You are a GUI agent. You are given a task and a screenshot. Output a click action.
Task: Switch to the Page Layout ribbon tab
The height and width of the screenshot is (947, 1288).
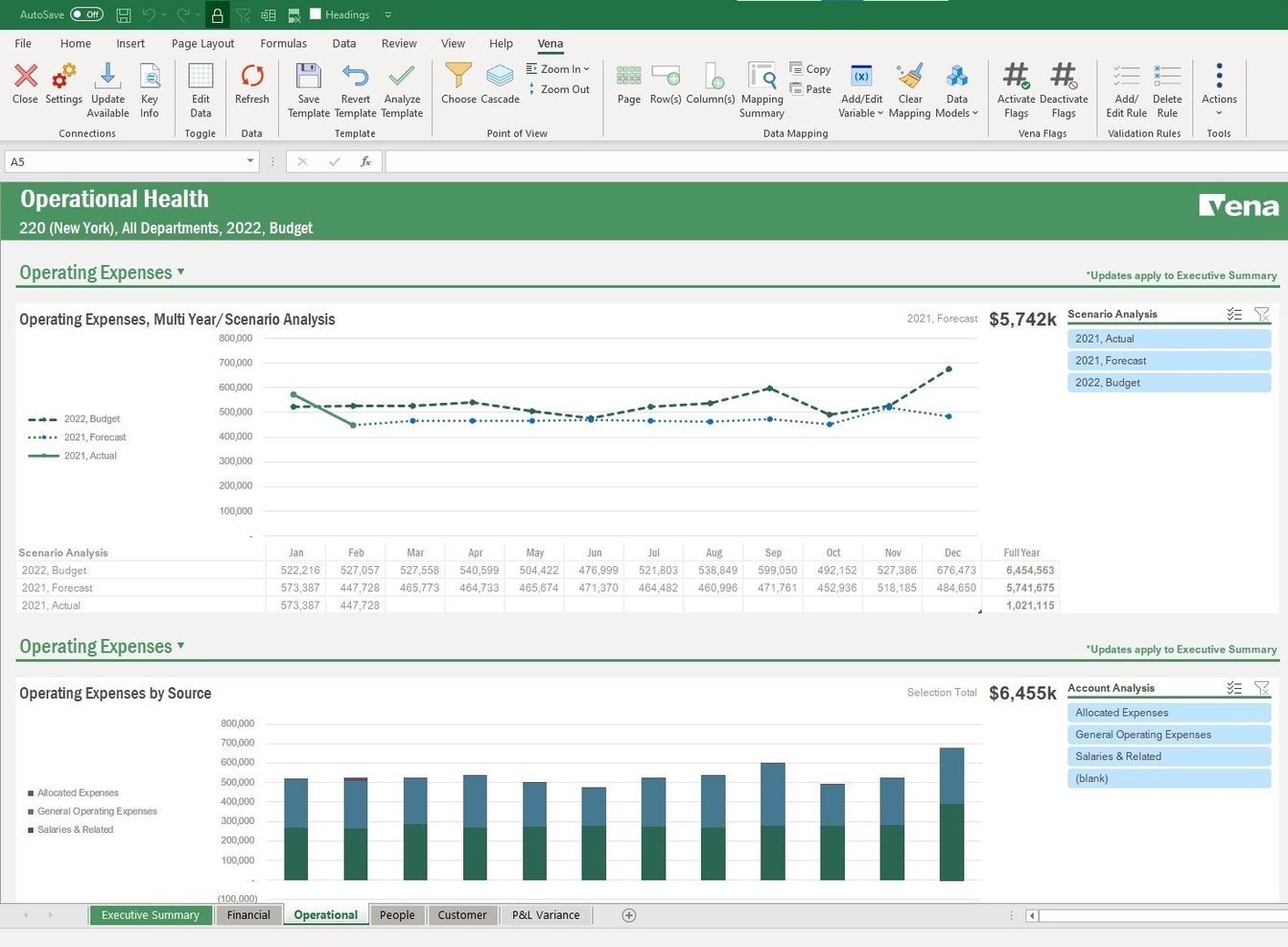(202, 43)
